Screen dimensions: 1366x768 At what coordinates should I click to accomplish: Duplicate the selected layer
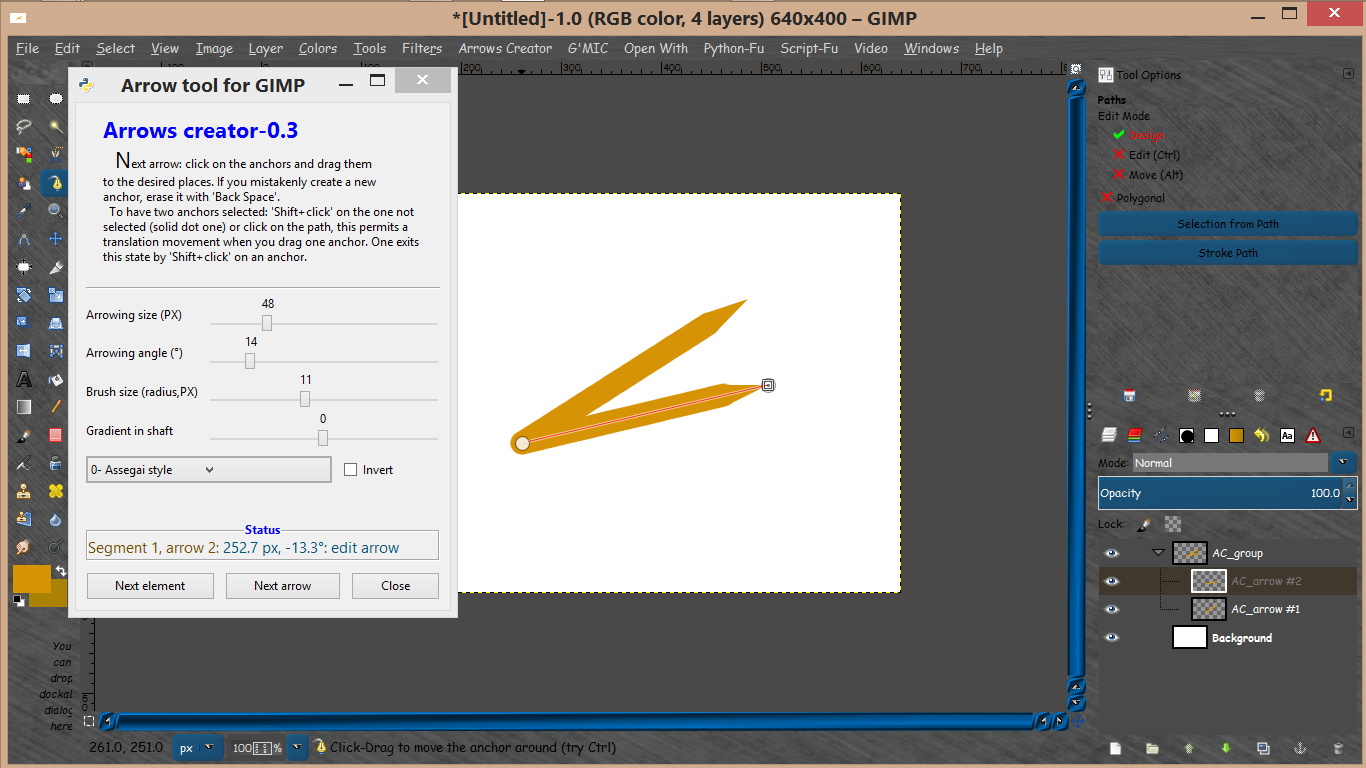click(1263, 748)
